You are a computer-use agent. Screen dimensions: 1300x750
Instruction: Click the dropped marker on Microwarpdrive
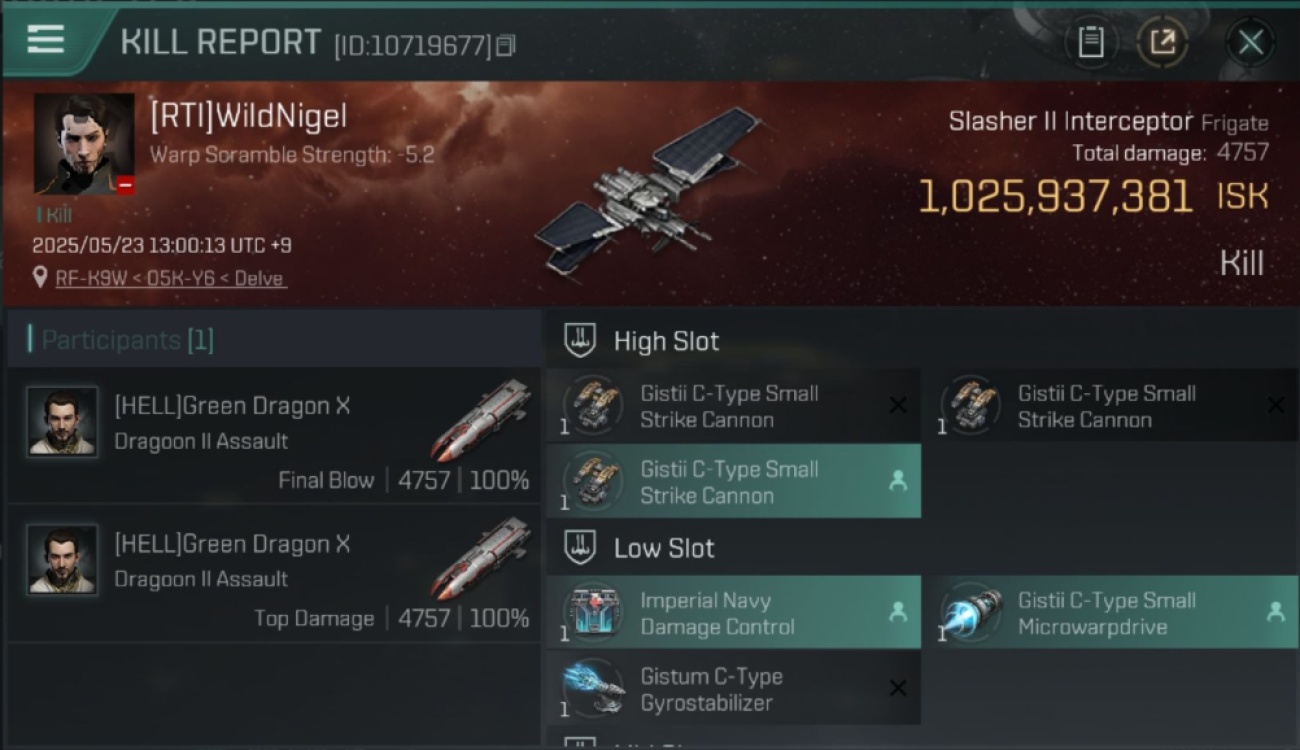[1275, 612]
